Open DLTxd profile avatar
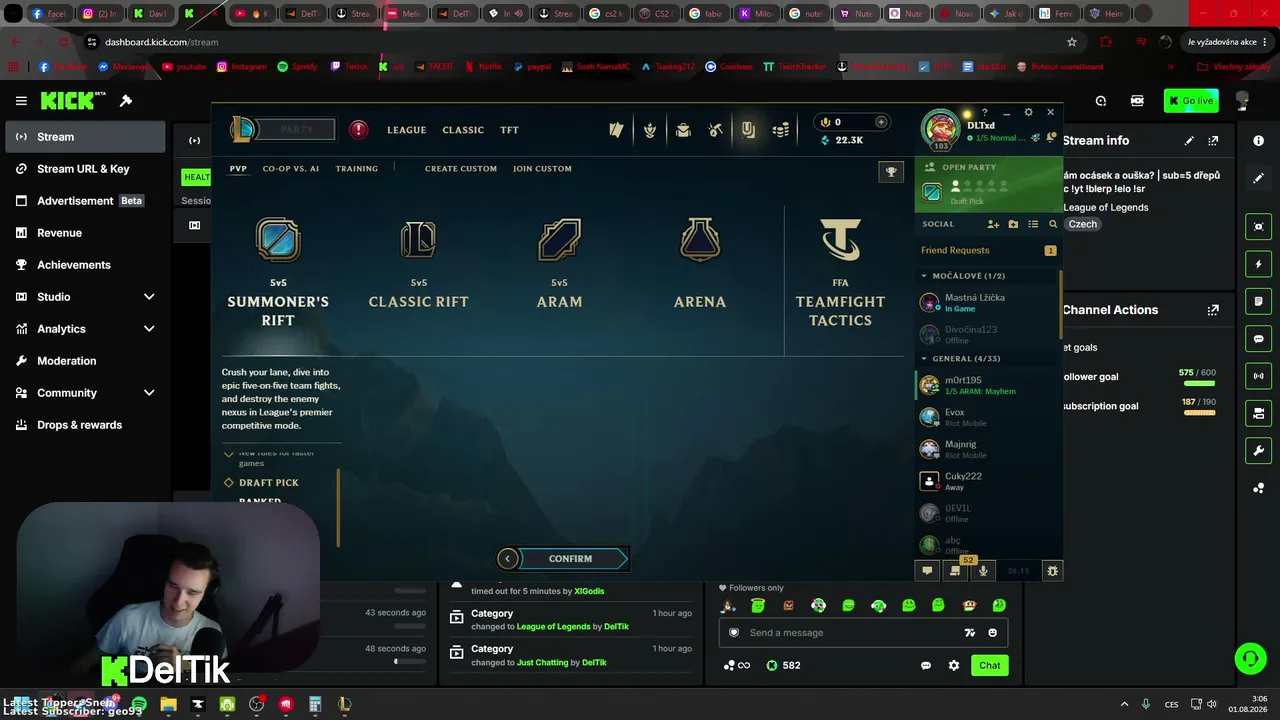This screenshot has width=1280, height=720. [940, 129]
